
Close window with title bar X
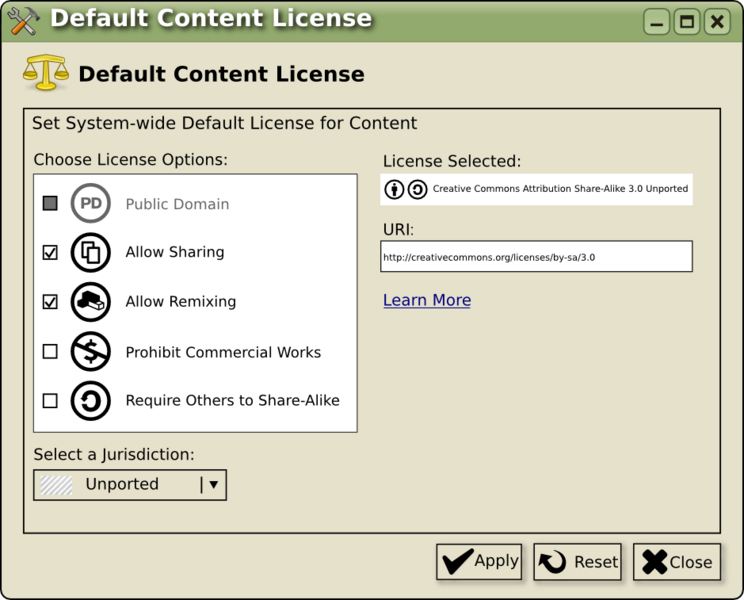click(717, 22)
